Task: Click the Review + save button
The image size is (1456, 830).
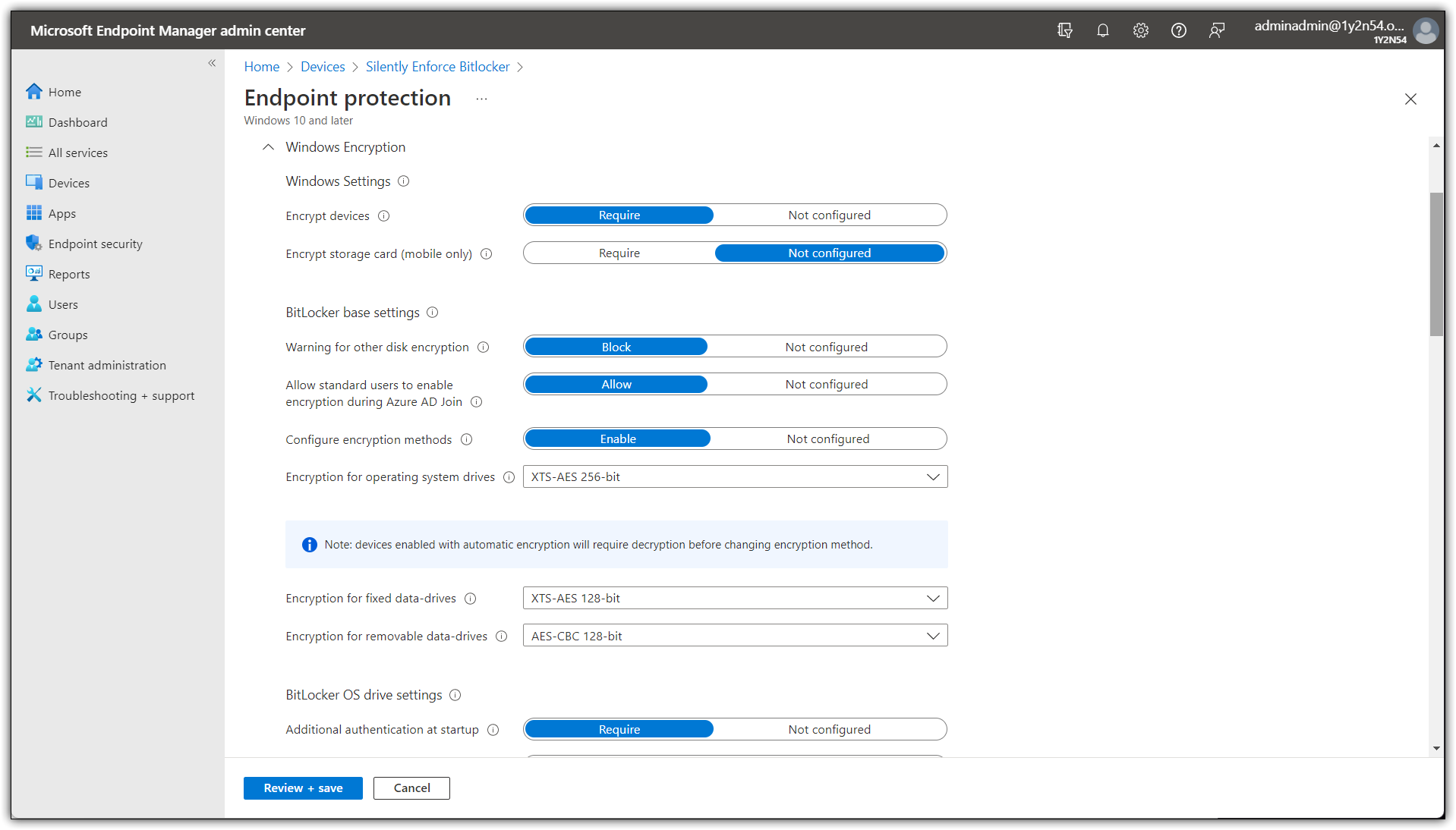Action: [303, 788]
